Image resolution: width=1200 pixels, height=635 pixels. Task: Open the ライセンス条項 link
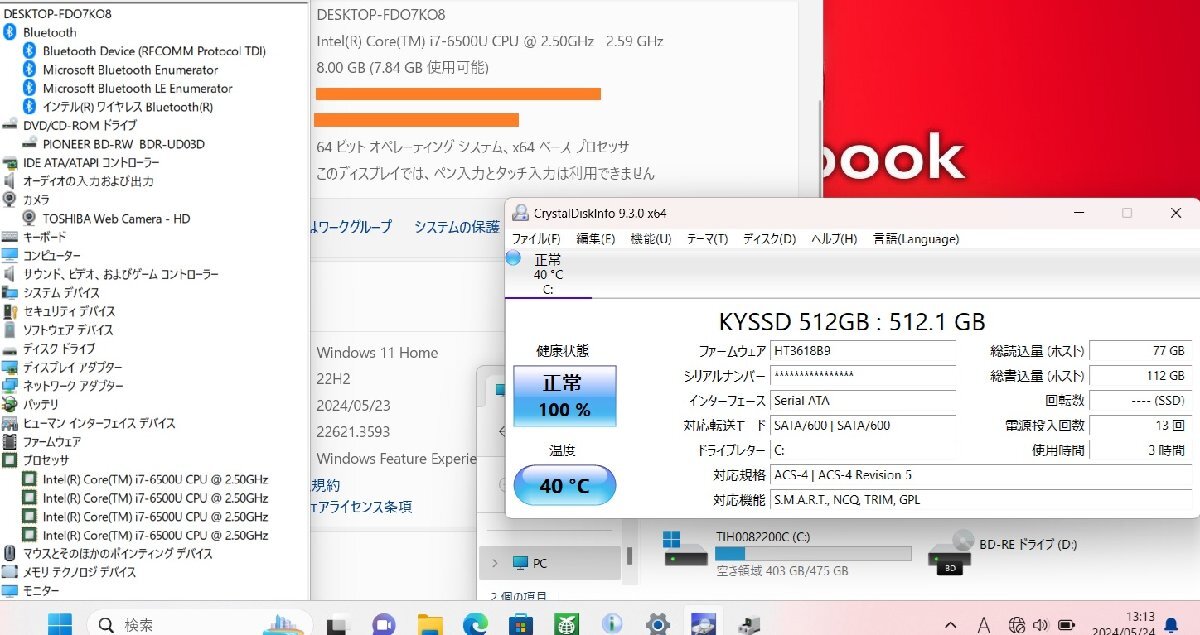(x=363, y=506)
